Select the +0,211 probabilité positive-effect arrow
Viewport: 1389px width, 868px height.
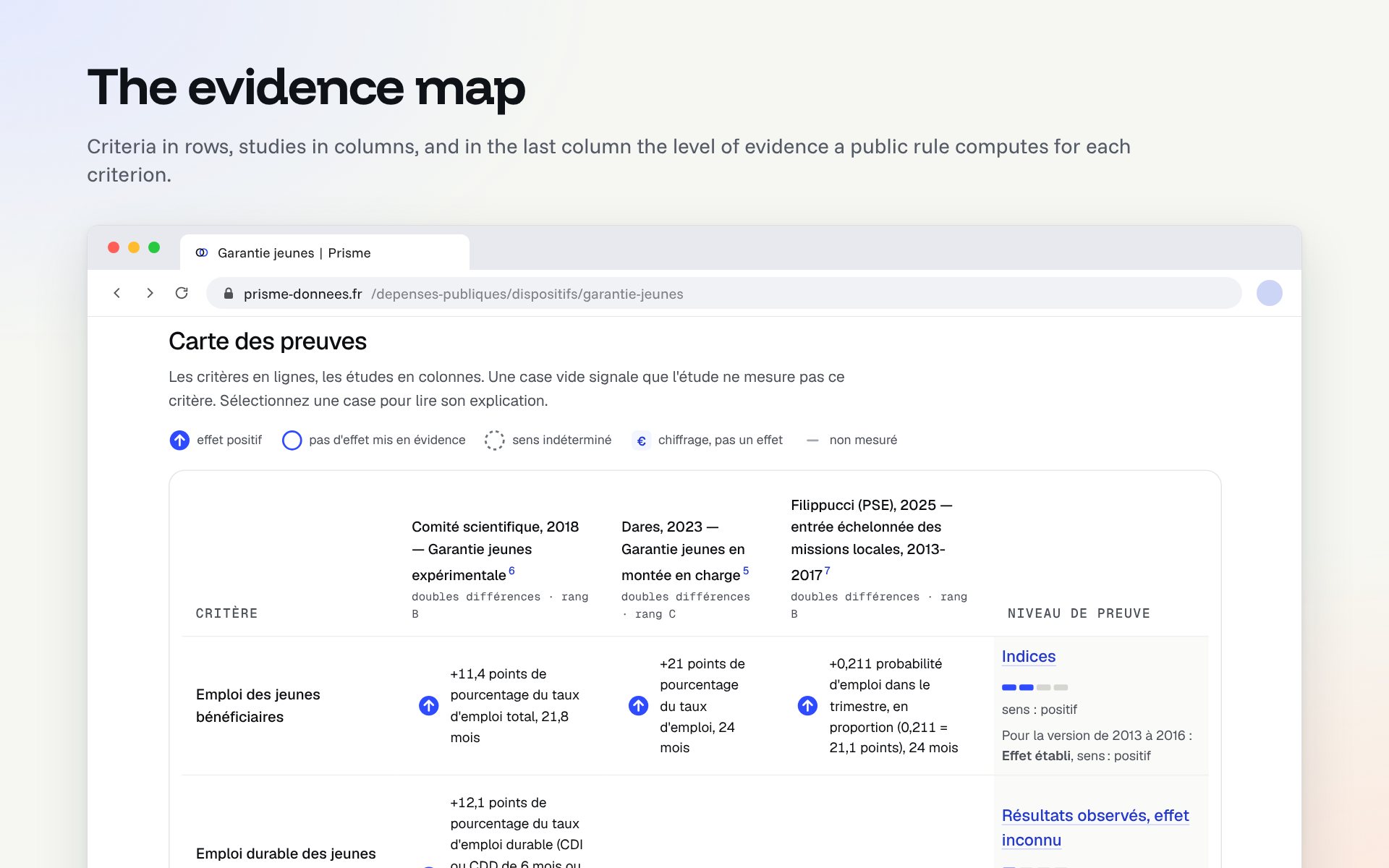pyautogui.click(x=807, y=705)
